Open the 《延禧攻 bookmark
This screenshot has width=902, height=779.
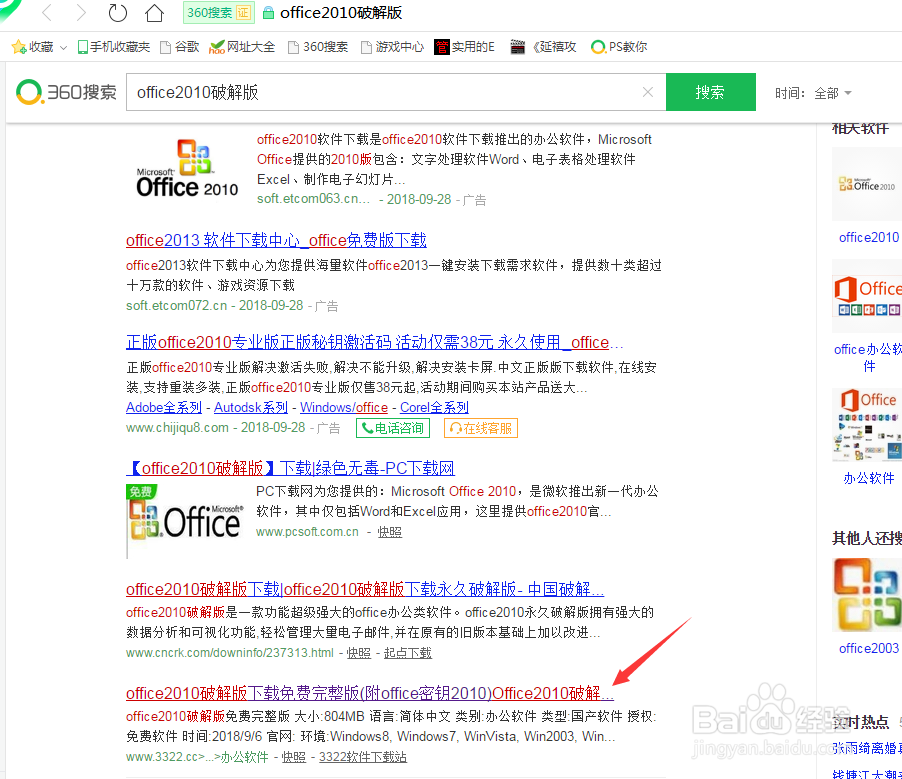tap(543, 47)
